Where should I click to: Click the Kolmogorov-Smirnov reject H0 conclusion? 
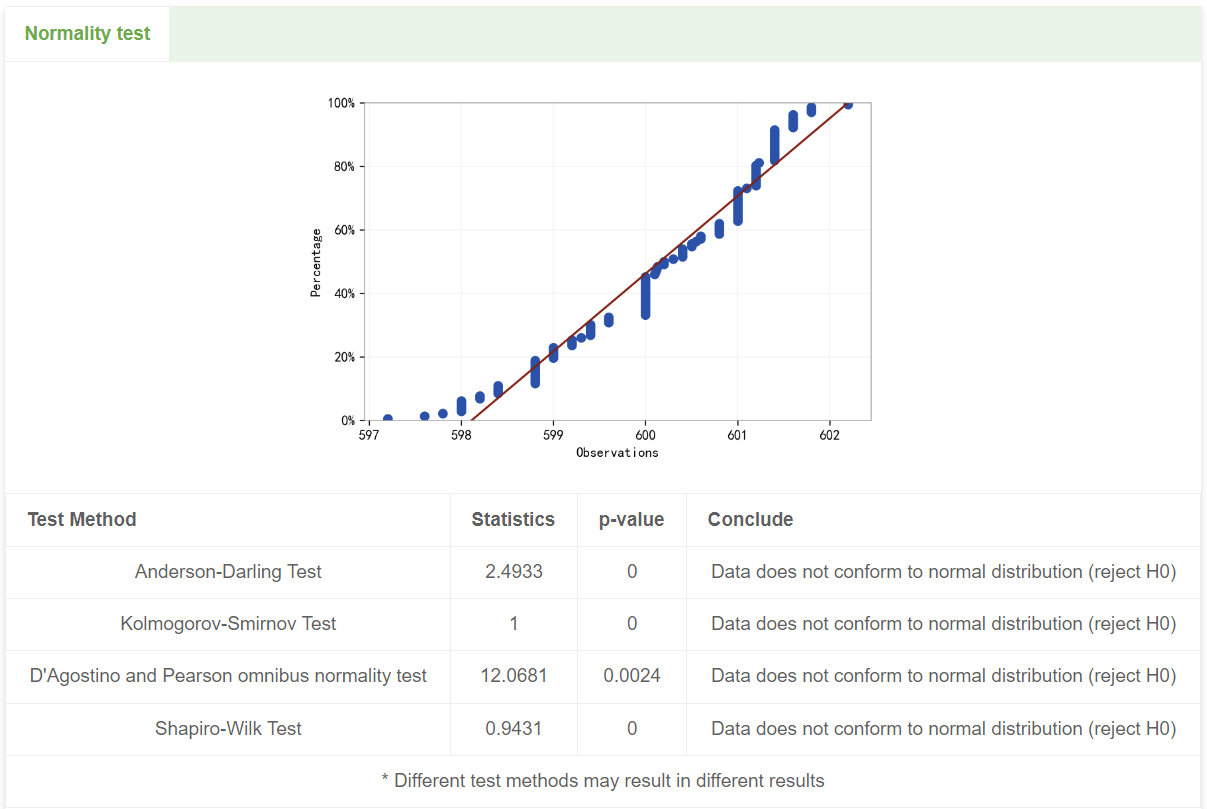943,624
